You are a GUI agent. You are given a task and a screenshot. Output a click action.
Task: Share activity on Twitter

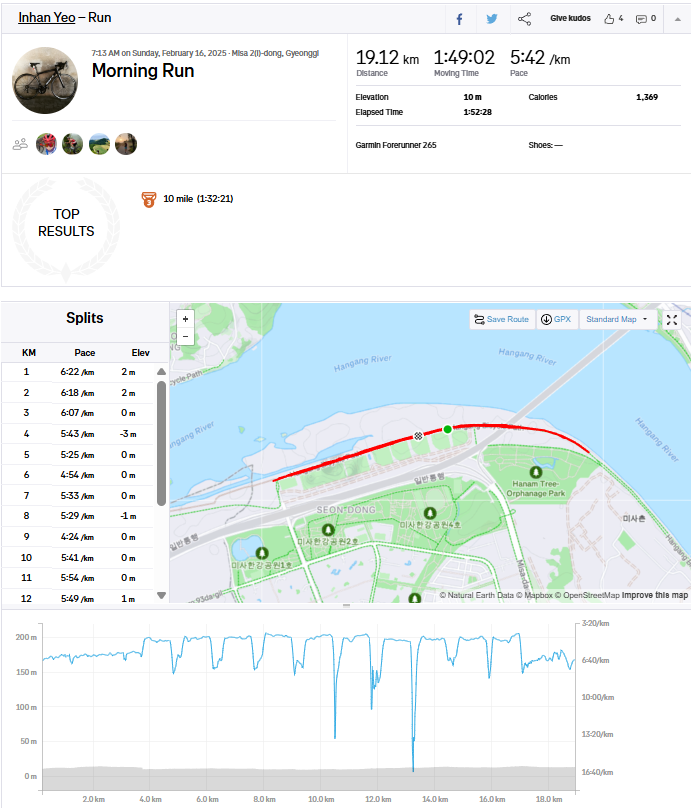click(492, 19)
